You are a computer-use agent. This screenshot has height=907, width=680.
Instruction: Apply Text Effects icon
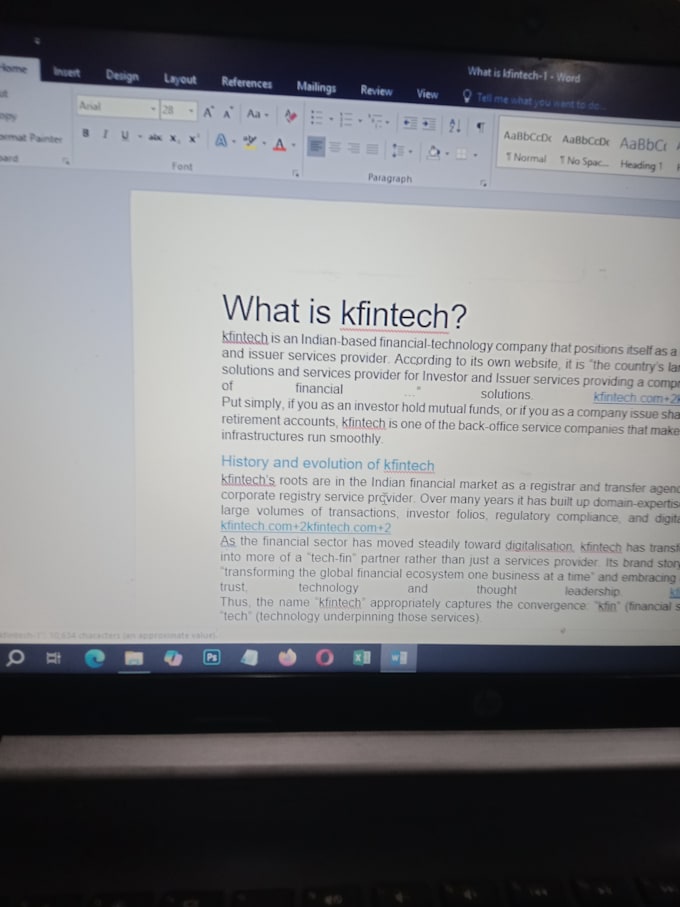221,141
